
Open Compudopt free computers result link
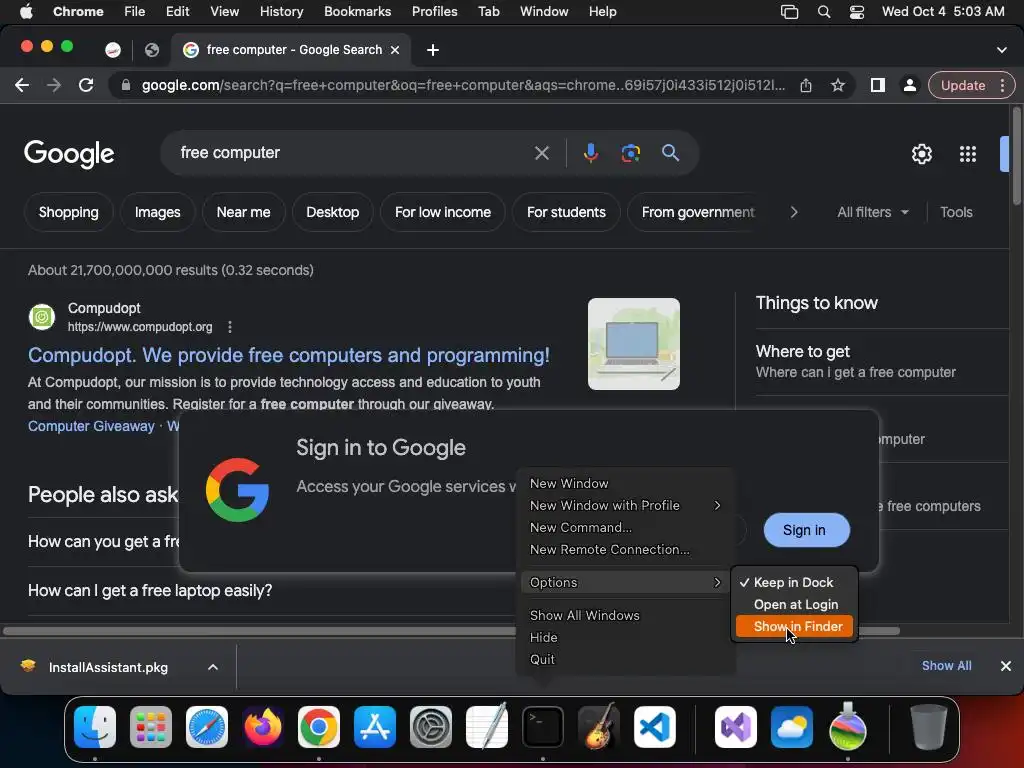[x=289, y=355]
